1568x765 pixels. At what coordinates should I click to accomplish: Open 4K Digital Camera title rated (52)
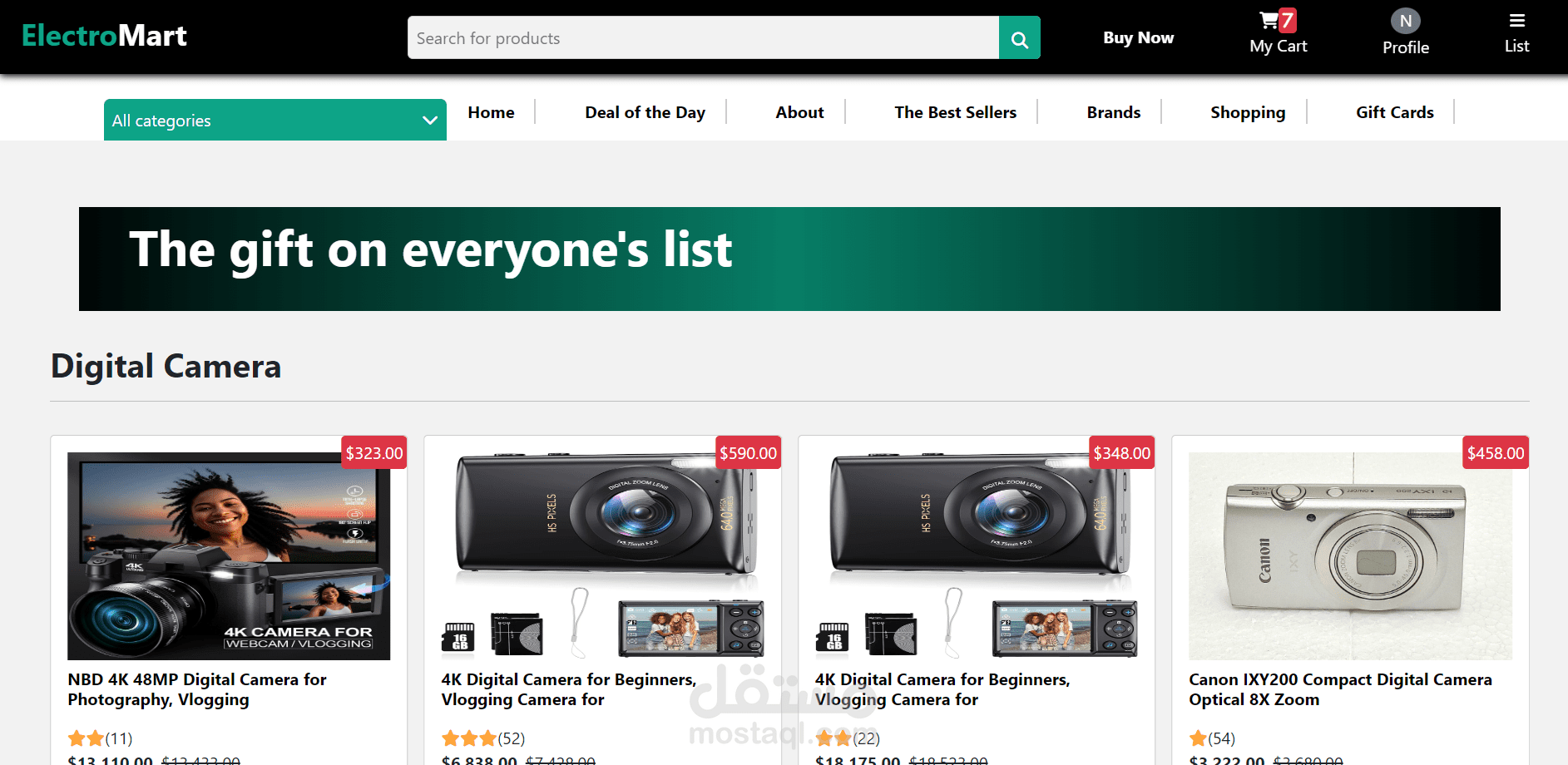(x=569, y=689)
